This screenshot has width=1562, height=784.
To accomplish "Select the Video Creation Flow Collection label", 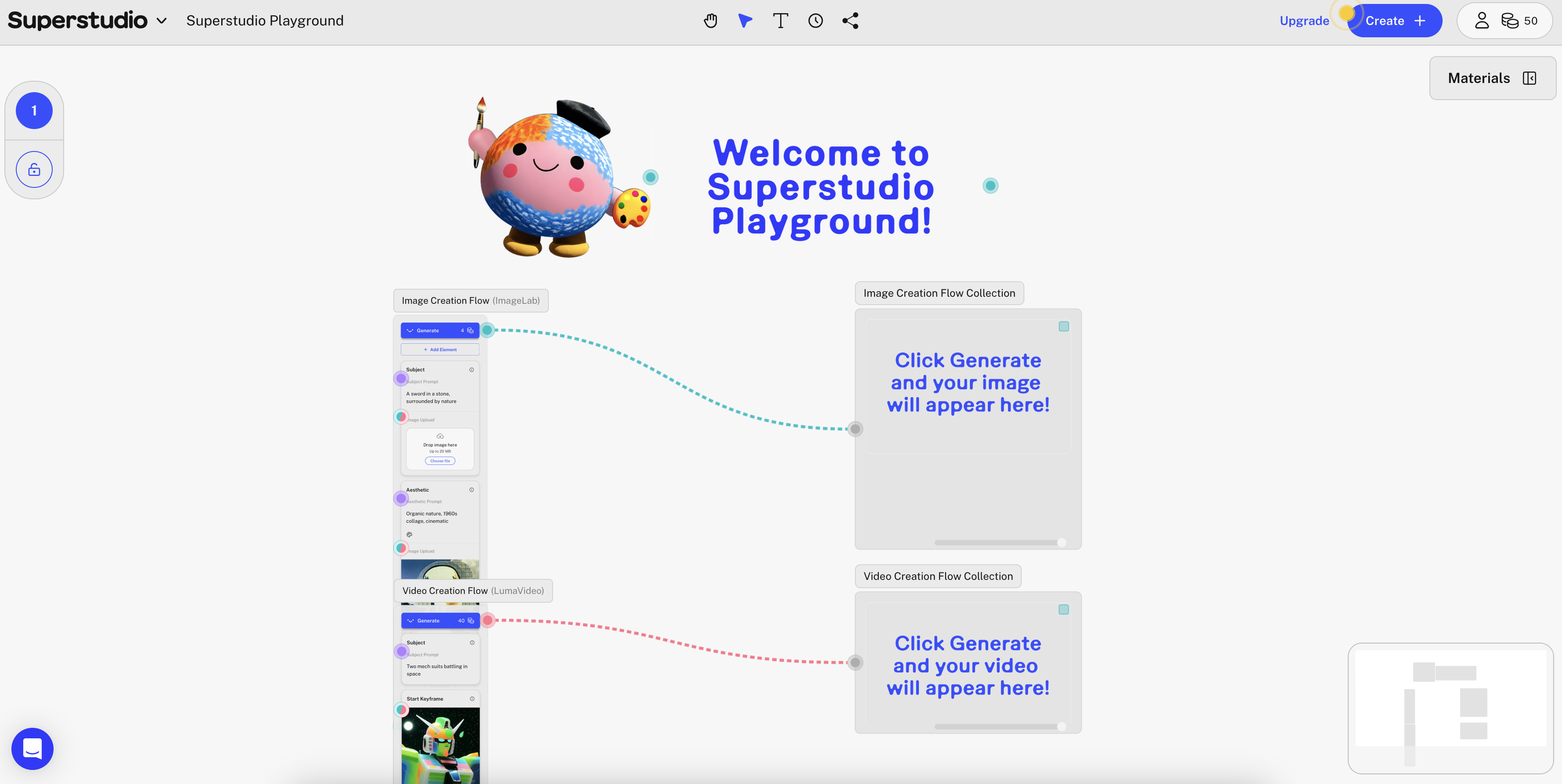I will [x=937, y=576].
